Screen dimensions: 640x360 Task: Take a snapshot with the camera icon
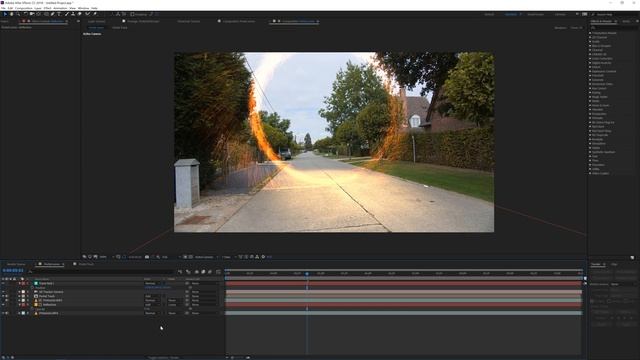pyautogui.click(x=147, y=257)
